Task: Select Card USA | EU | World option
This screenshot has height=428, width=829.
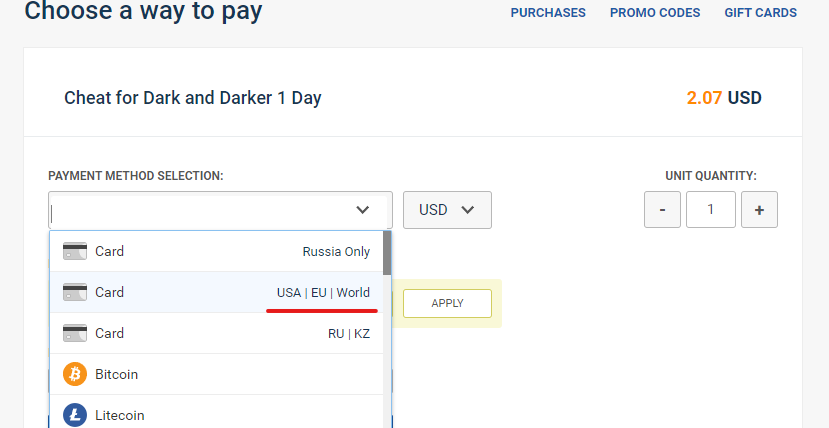Action: point(216,292)
